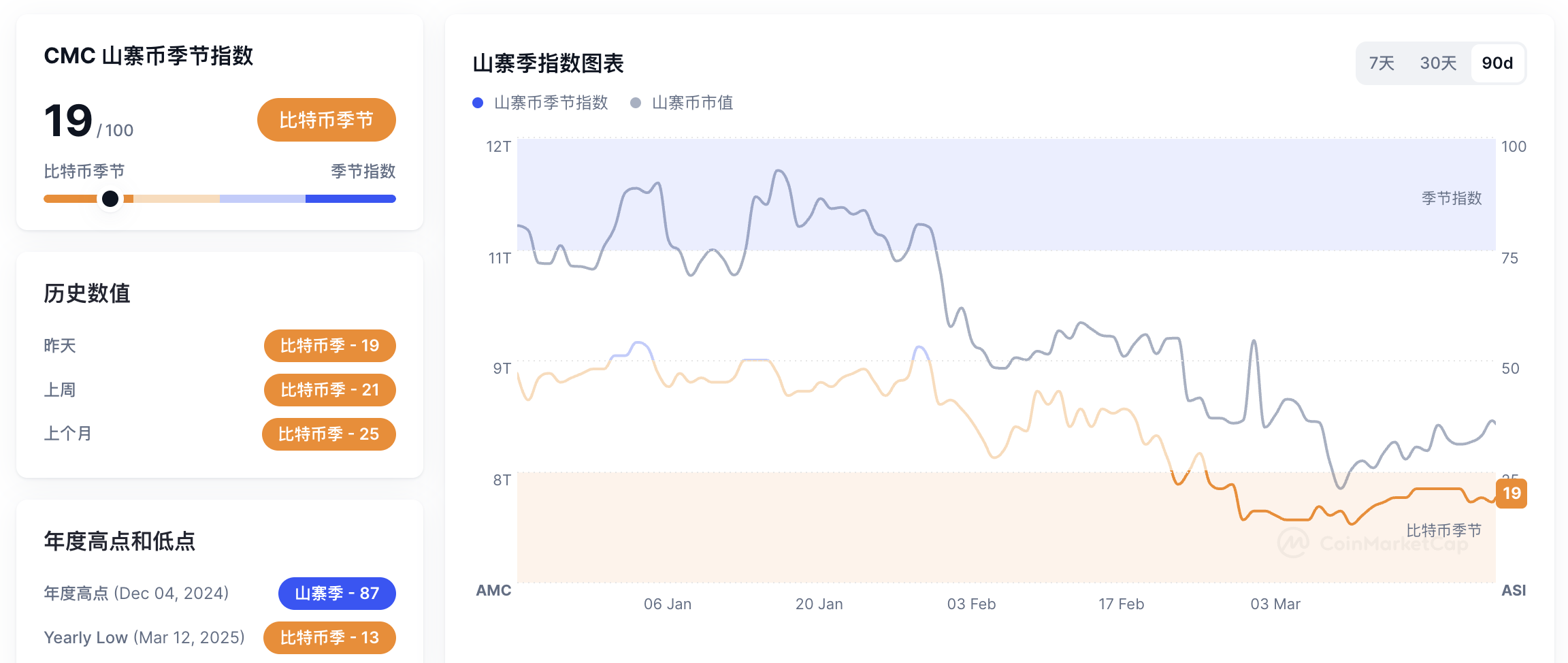The height and width of the screenshot is (663, 1568).
Task: Click the 比特币季 - 21 badge for 上周
Action: coord(329,390)
